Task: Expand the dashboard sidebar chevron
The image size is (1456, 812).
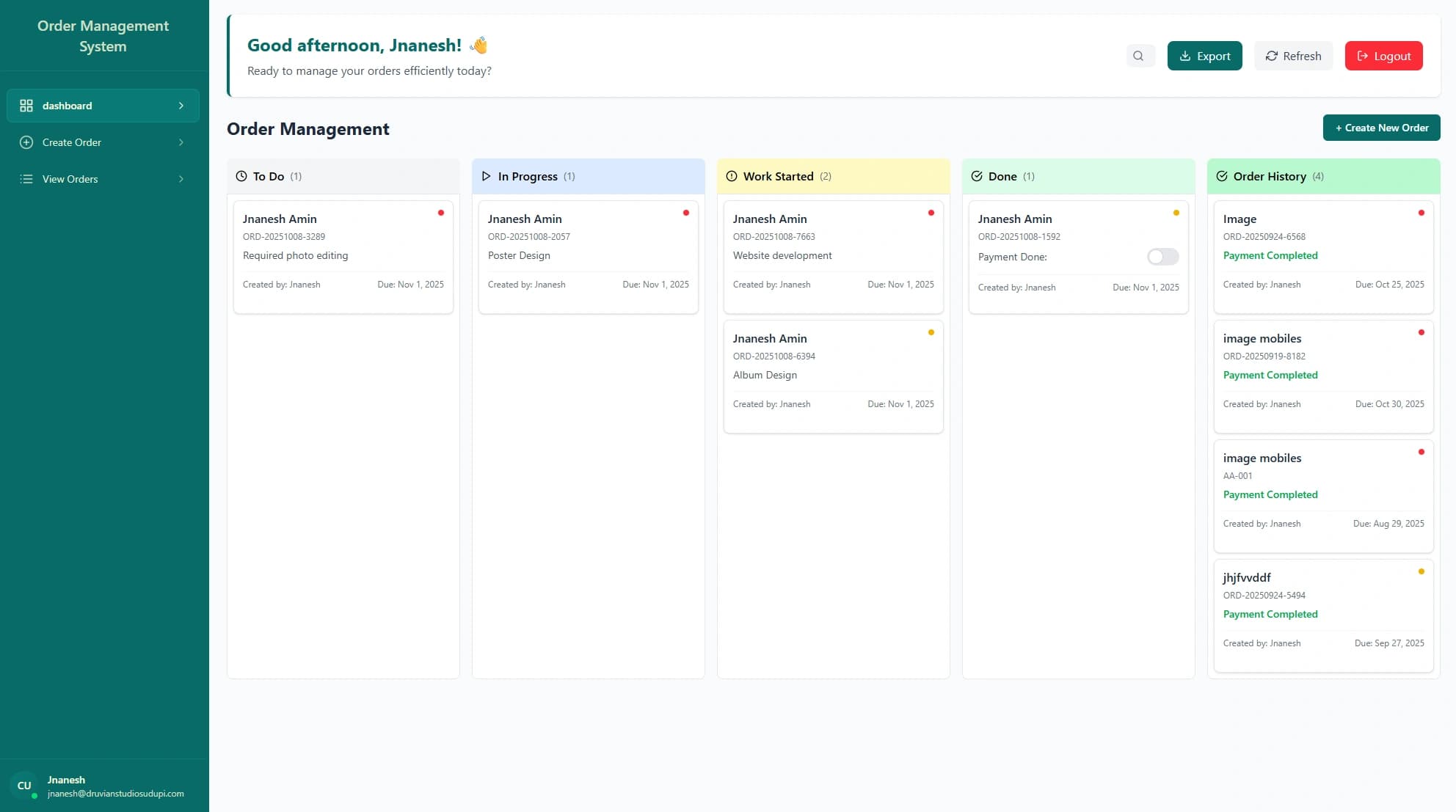Action: click(x=182, y=105)
